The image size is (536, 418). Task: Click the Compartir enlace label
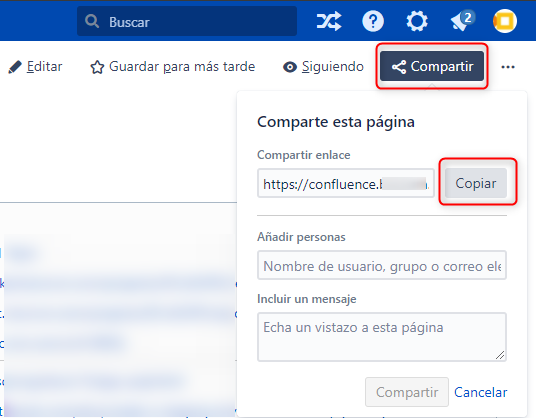(304, 155)
